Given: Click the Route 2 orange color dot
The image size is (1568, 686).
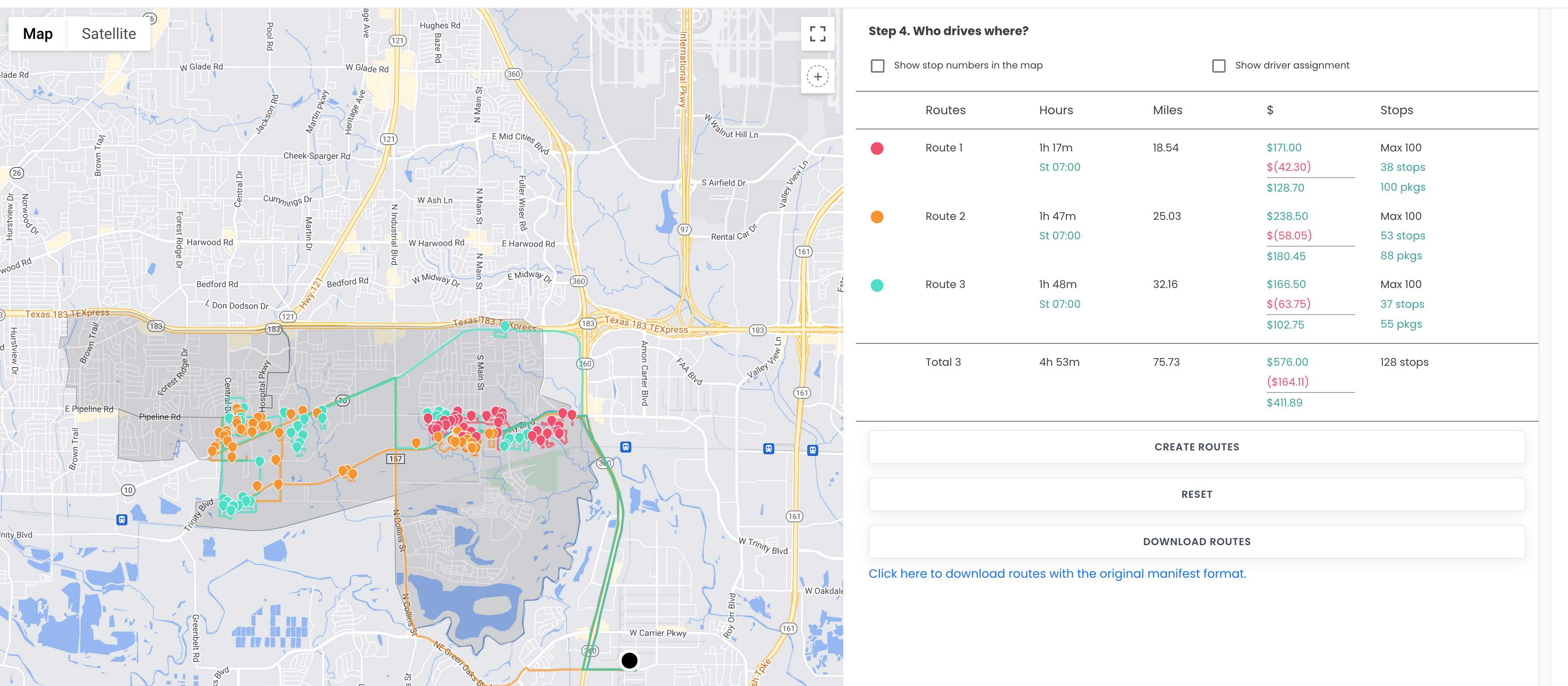Looking at the screenshot, I should pyautogui.click(x=877, y=217).
